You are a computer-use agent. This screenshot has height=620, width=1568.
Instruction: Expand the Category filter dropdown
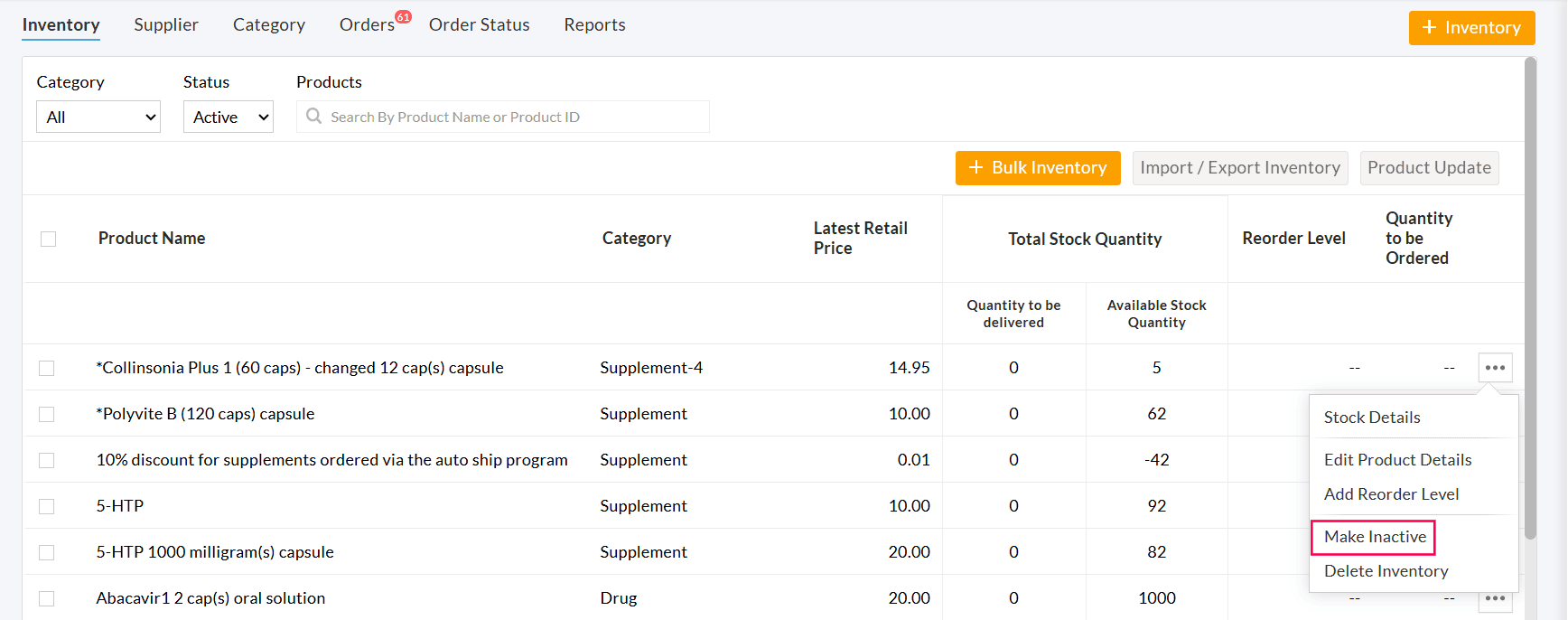(98, 117)
